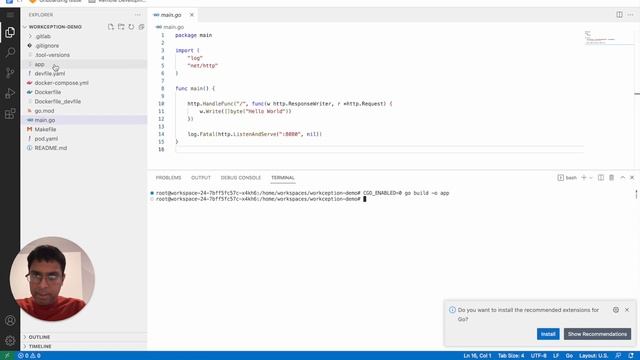The height and width of the screenshot is (360, 640).
Task: Click main.go in the breadcrumb
Action: [x=173, y=27]
